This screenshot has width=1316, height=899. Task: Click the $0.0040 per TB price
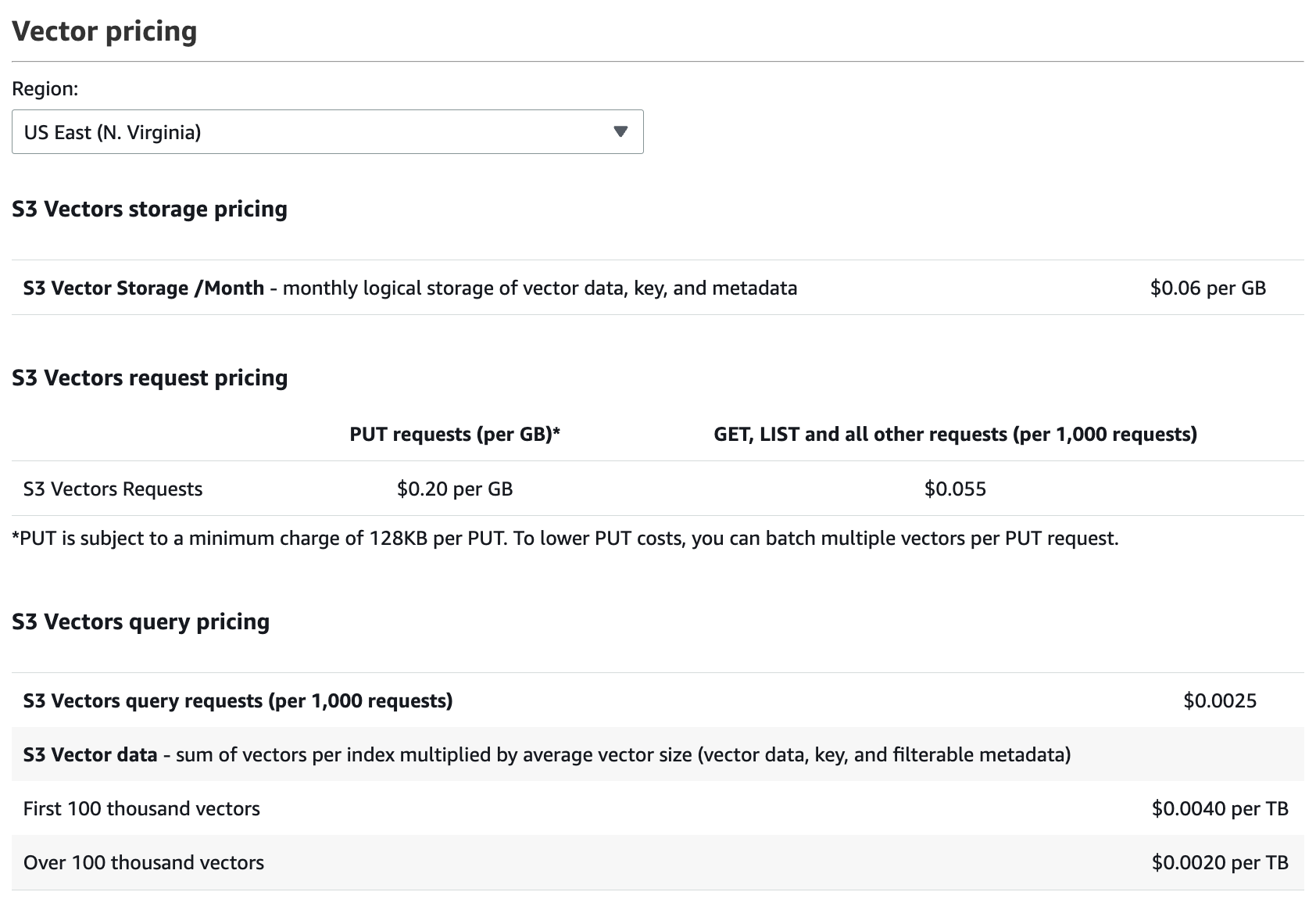point(1220,809)
